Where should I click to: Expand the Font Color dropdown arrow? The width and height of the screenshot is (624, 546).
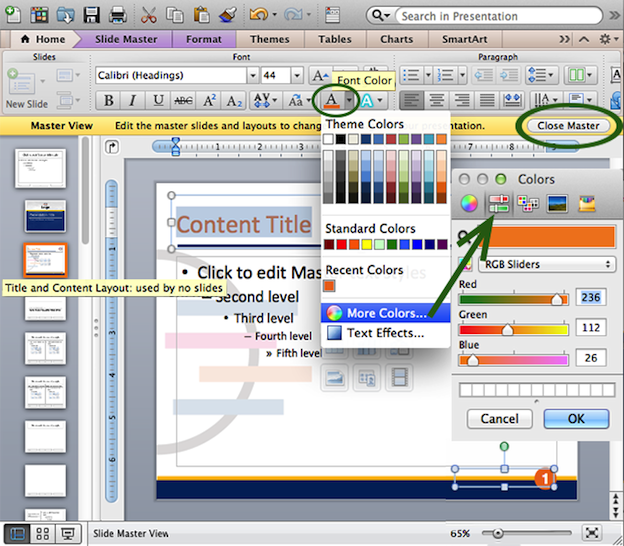(349, 100)
